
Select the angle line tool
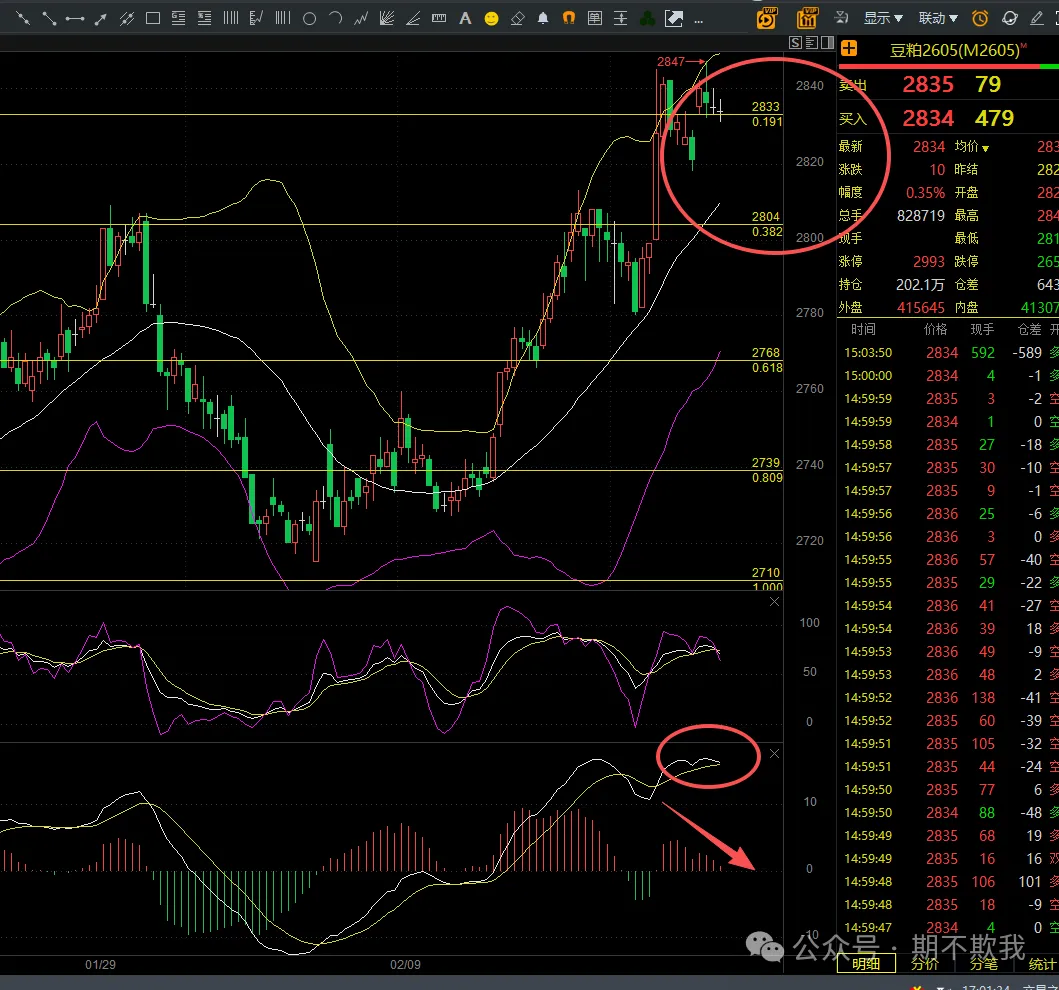(413, 19)
